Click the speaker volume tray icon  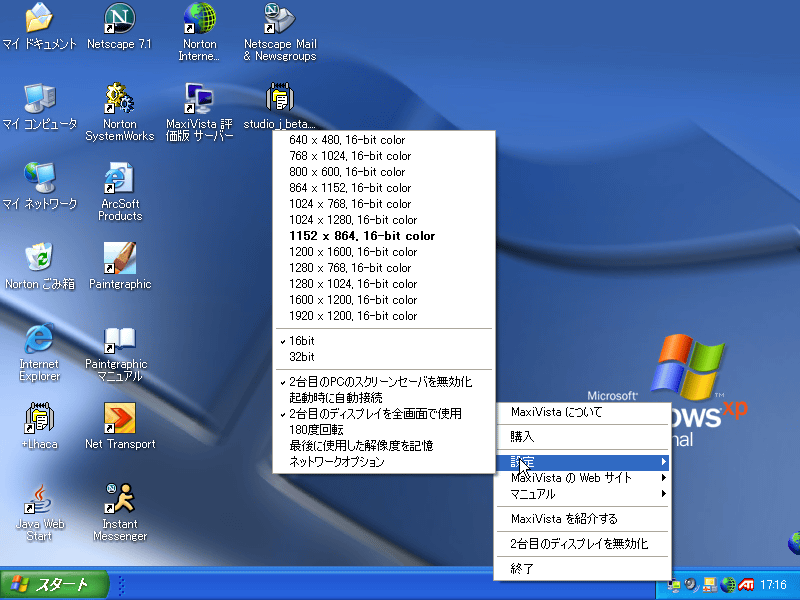pyautogui.click(x=692, y=585)
